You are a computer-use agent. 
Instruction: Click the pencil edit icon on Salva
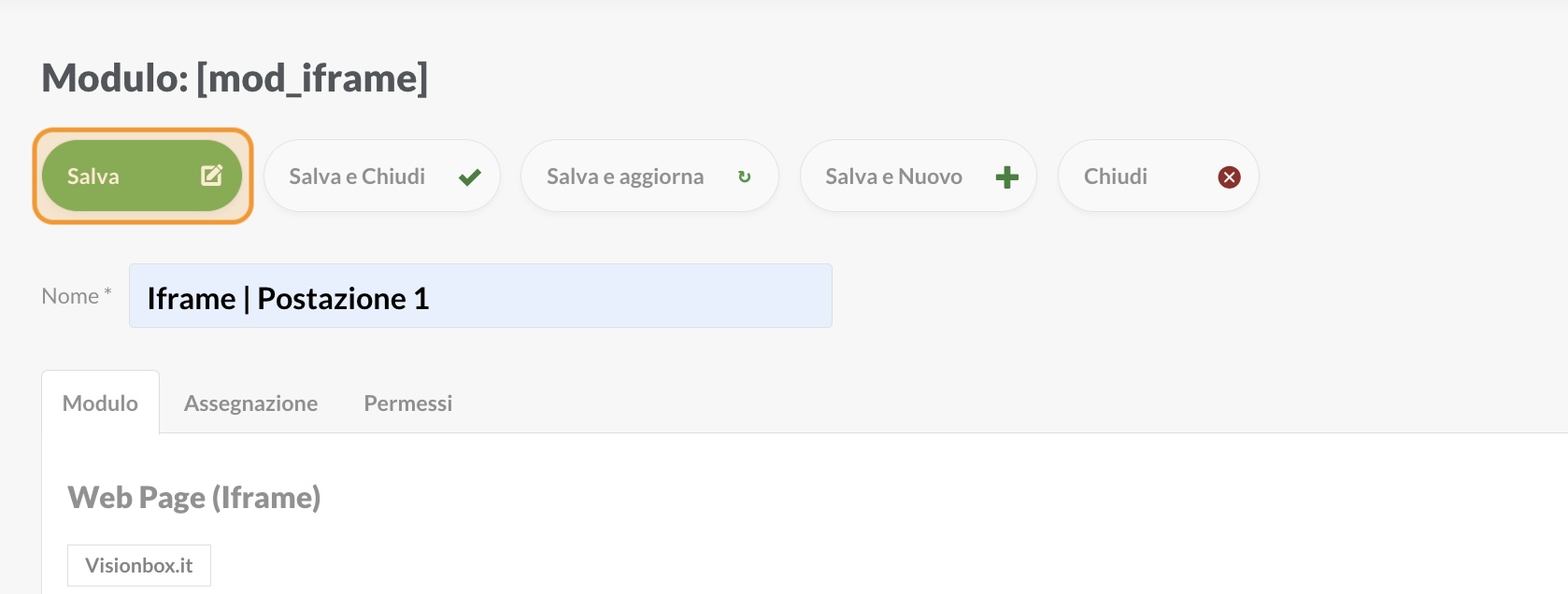point(212,175)
